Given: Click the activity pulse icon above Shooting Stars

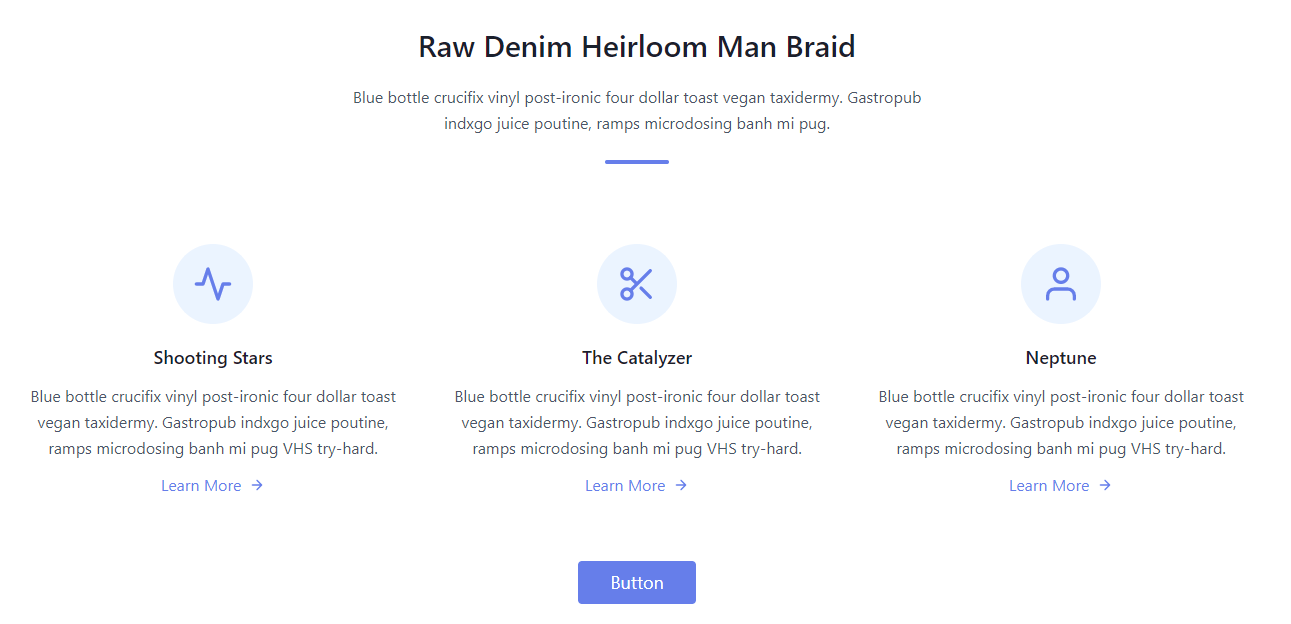Looking at the screenshot, I should [x=213, y=284].
